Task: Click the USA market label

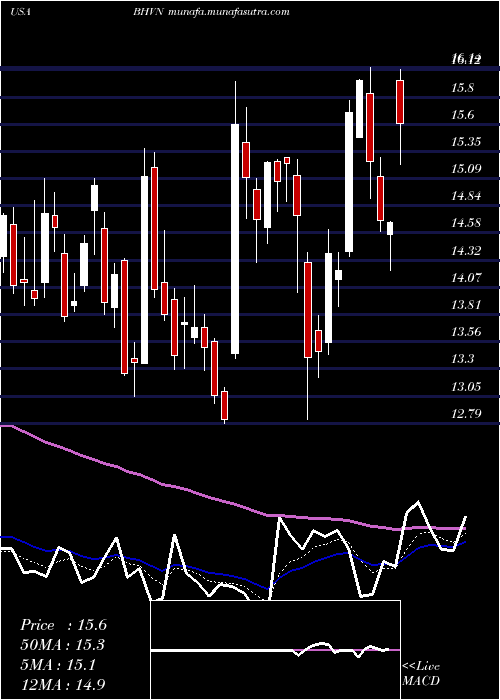Action: [x=21, y=12]
